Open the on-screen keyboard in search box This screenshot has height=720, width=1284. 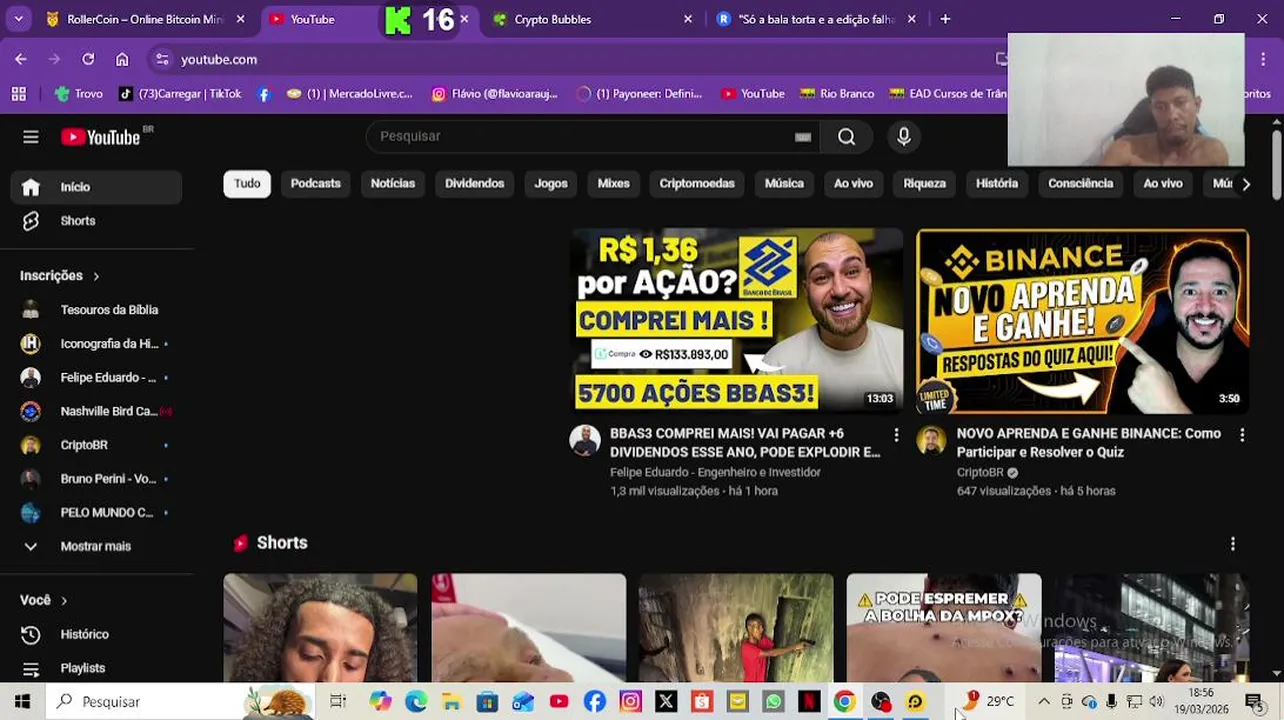[802, 137]
